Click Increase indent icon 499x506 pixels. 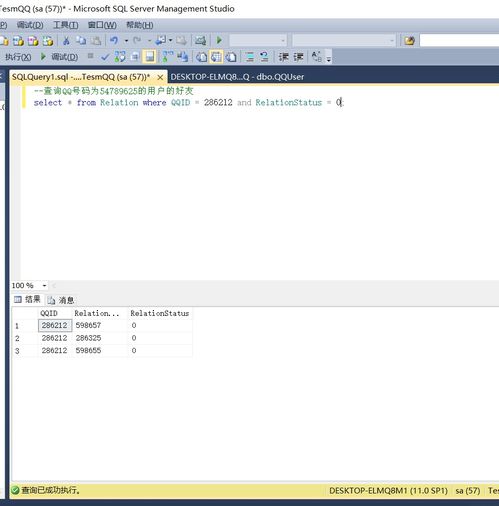298,57
